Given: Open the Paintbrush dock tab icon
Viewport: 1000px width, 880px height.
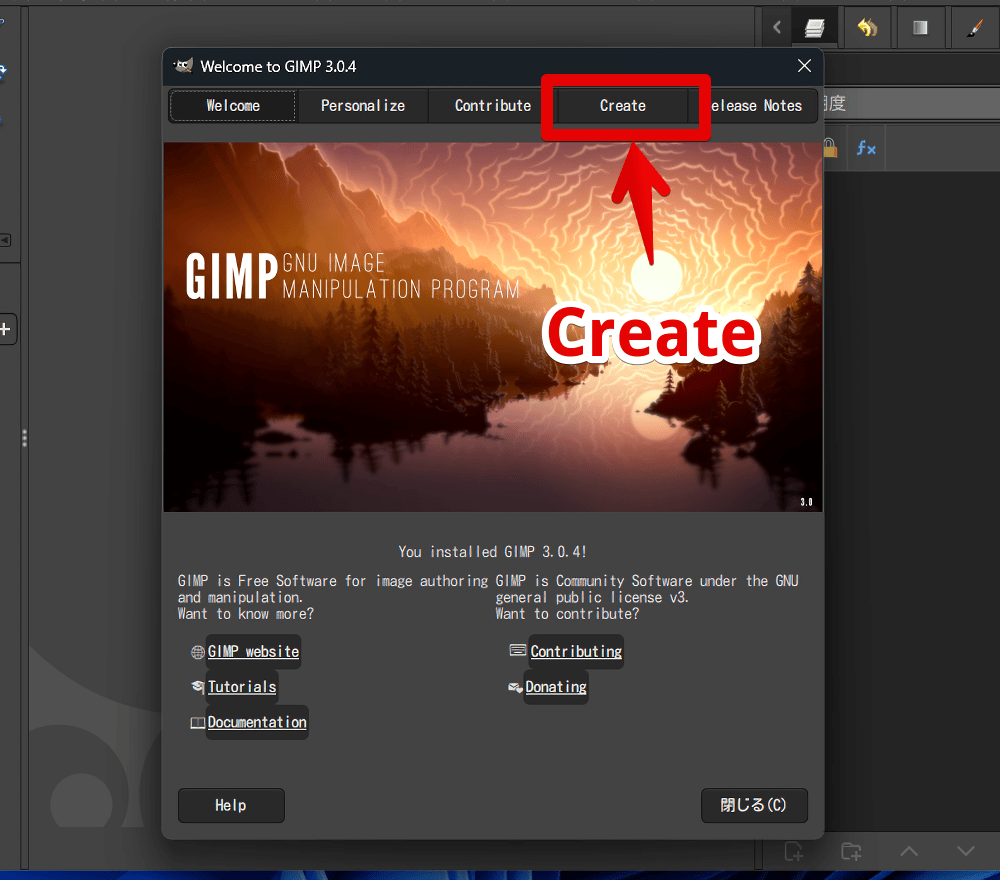Looking at the screenshot, I should [974, 27].
